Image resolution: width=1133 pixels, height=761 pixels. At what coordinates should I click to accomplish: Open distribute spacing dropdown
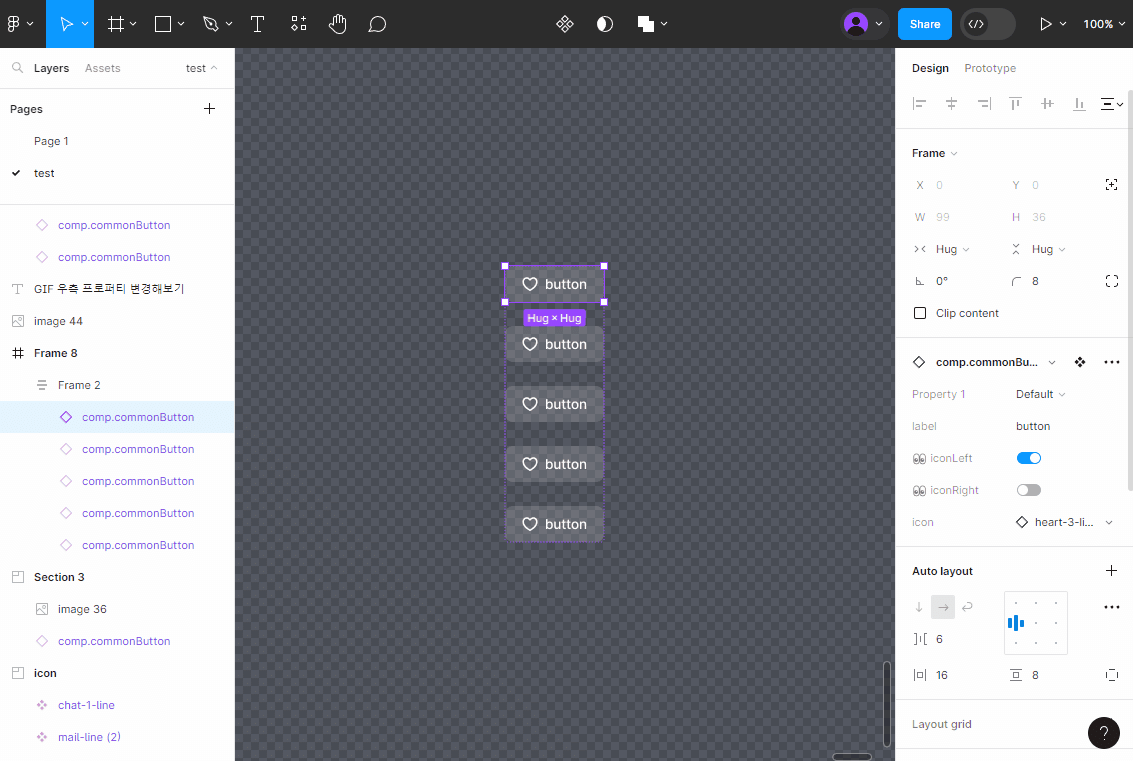coord(1111,104)
